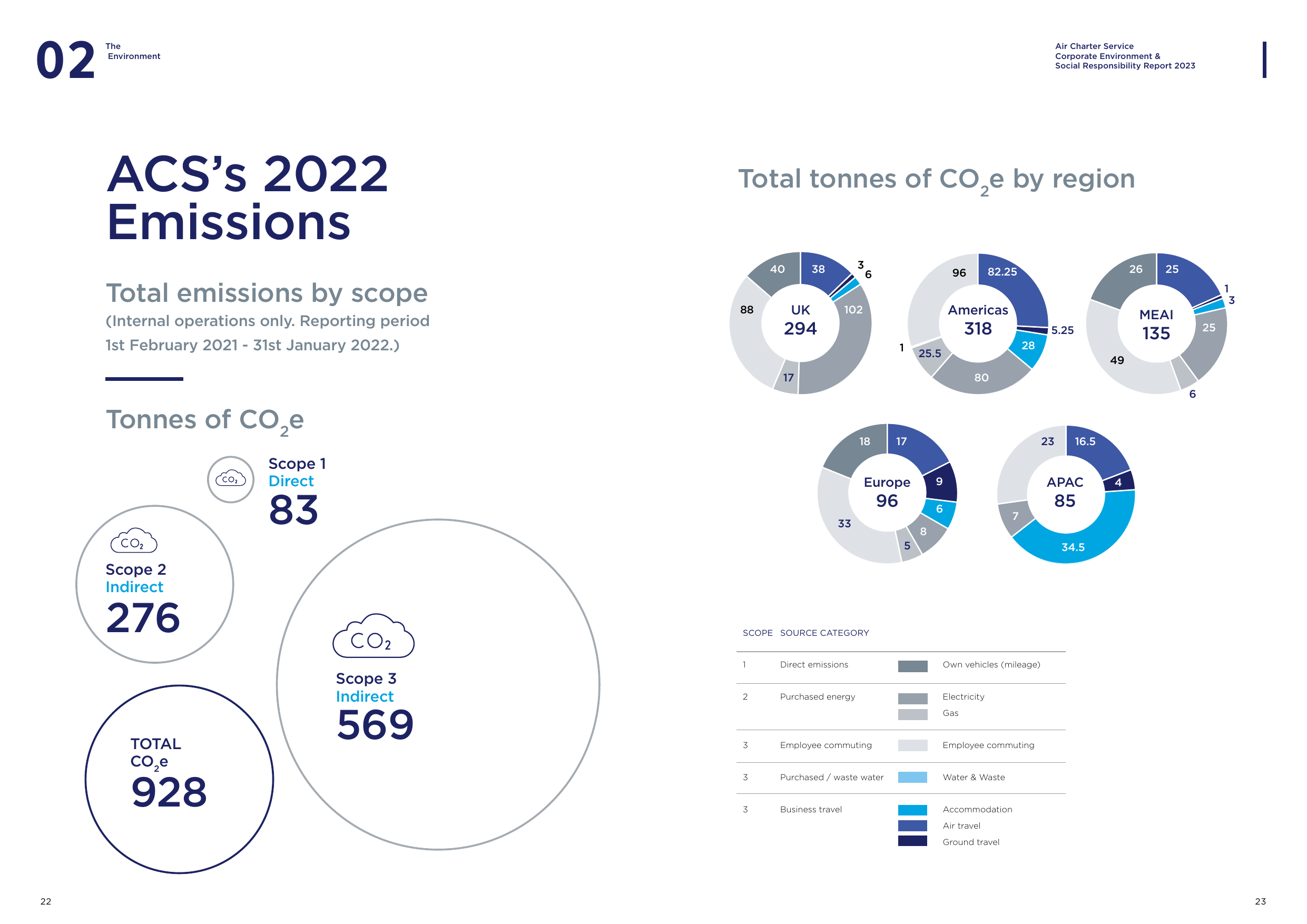The width and height of the screenshot is (1307, 924).
Task: Click the 49 segment of MEAI chart
Action: click(1117, 360)
